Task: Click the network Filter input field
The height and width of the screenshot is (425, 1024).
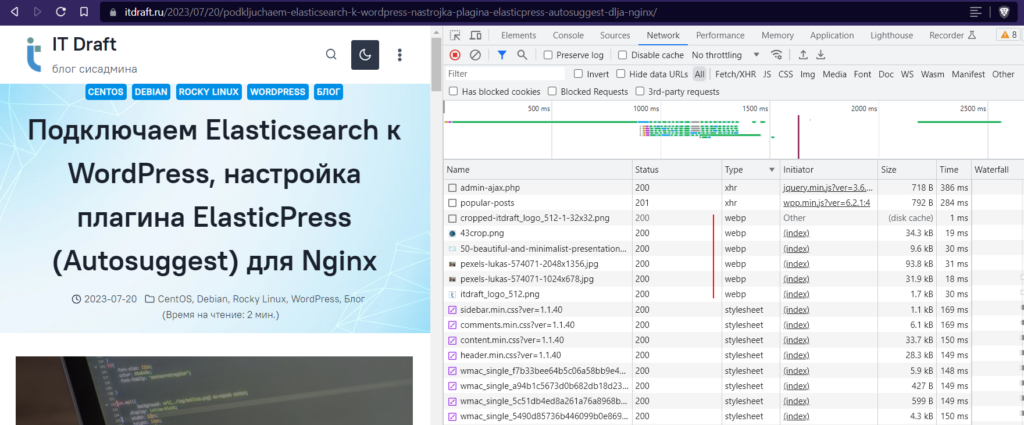Action: tap(505, 74)
